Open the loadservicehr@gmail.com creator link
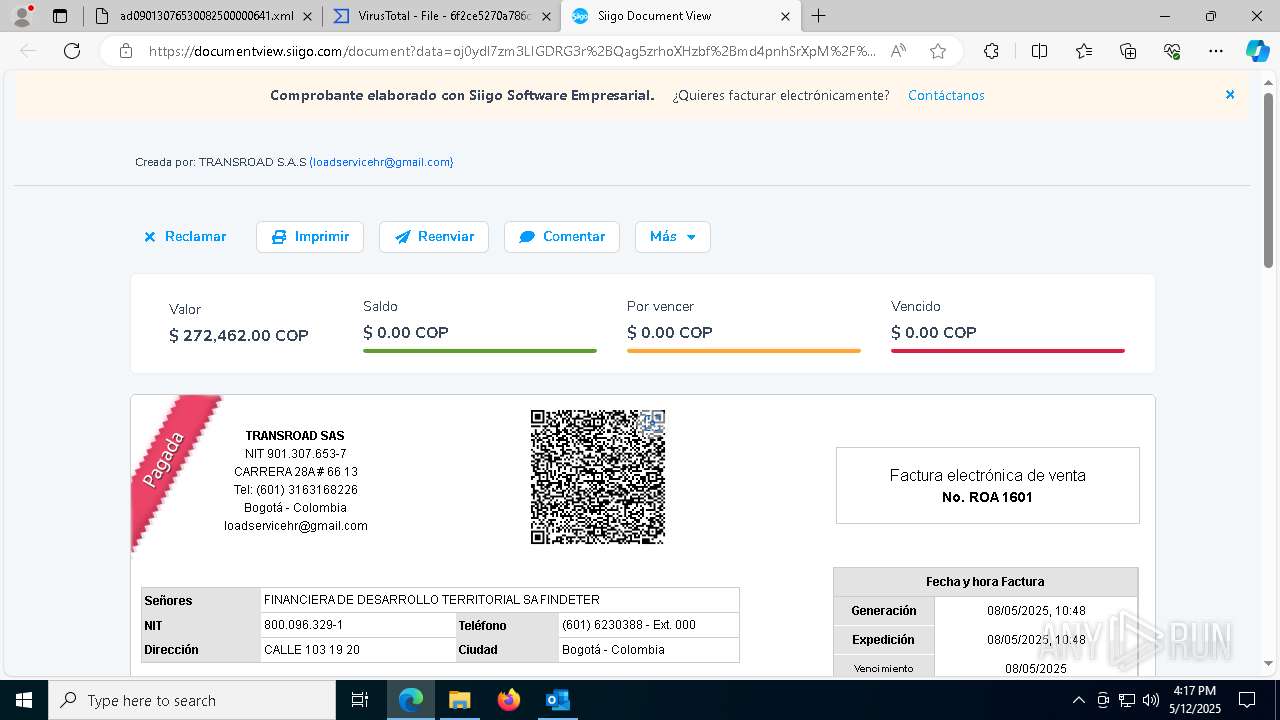Viewport: 1280px width, 720px height. [x=381, y=162]
